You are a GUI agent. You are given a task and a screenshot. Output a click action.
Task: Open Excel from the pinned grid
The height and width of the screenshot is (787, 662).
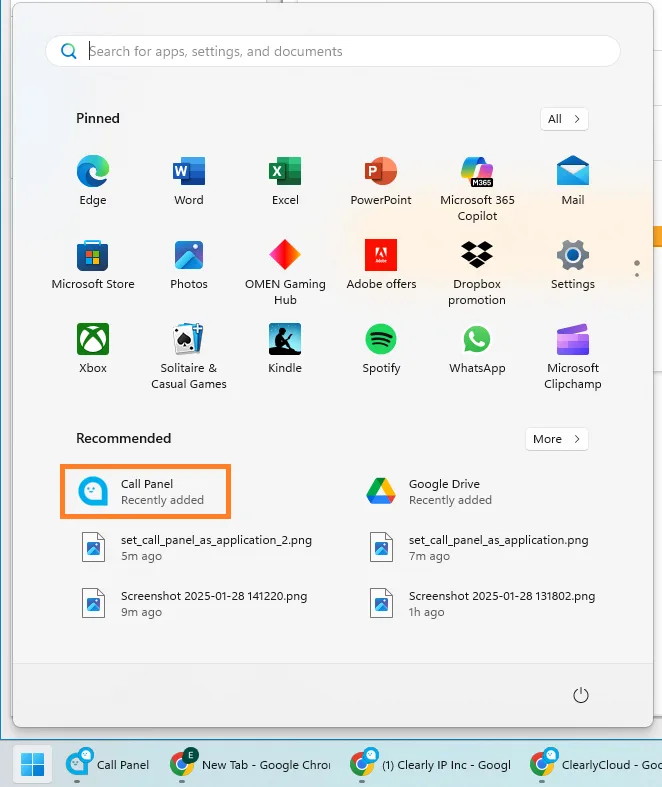click(x=285, y=180)
